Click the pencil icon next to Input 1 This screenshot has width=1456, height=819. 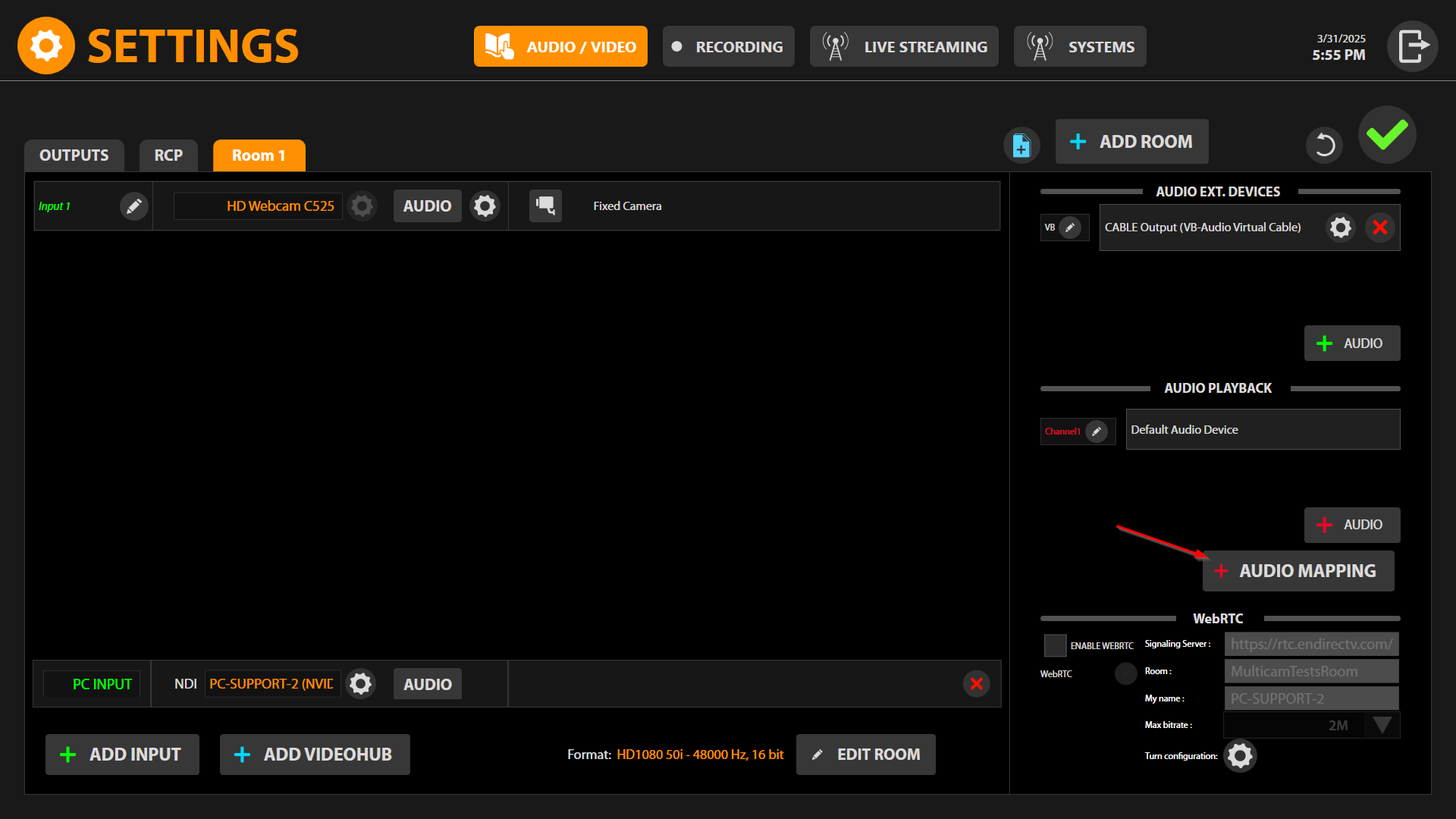pos(133,206)
